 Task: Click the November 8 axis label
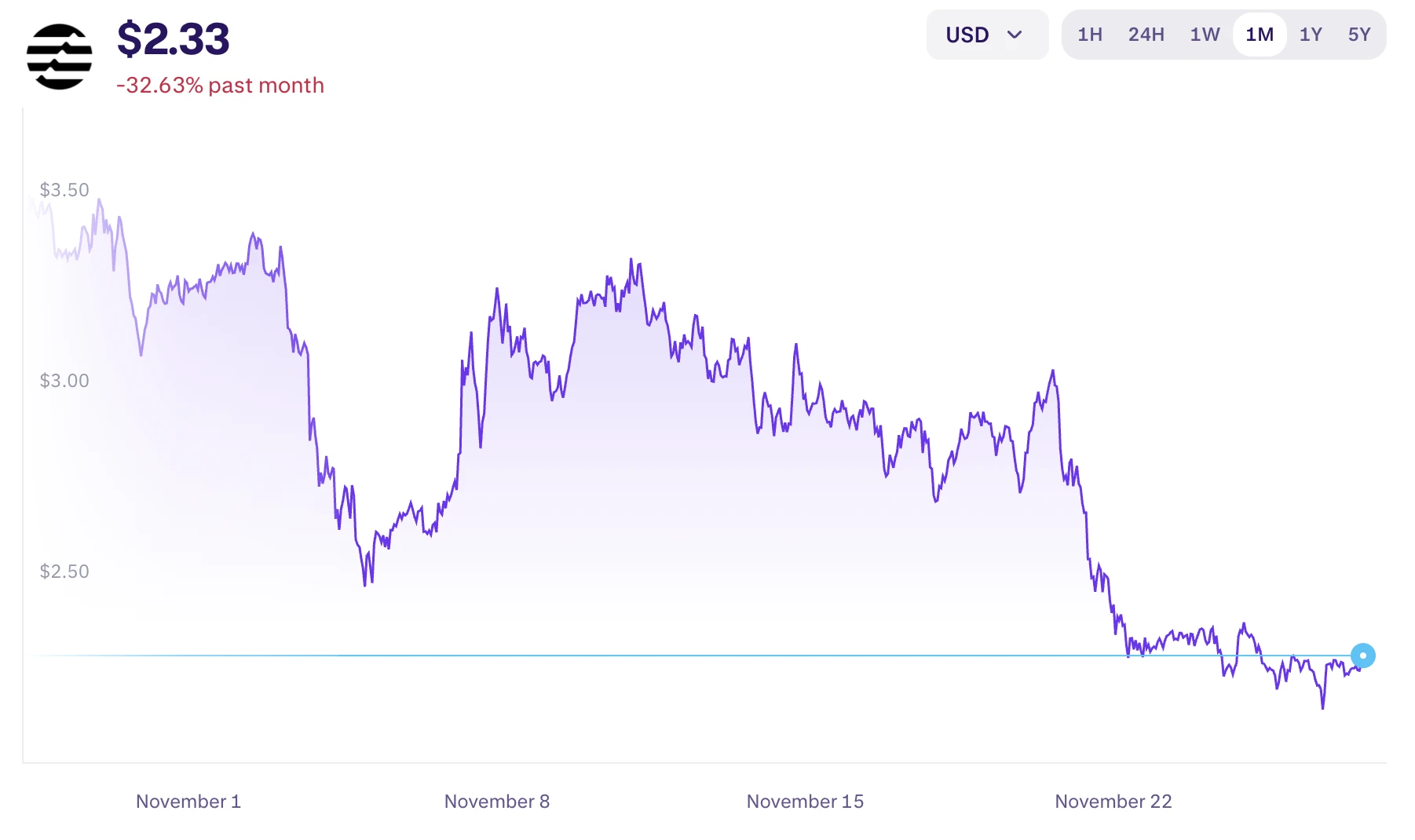click(x=497, y=802)
